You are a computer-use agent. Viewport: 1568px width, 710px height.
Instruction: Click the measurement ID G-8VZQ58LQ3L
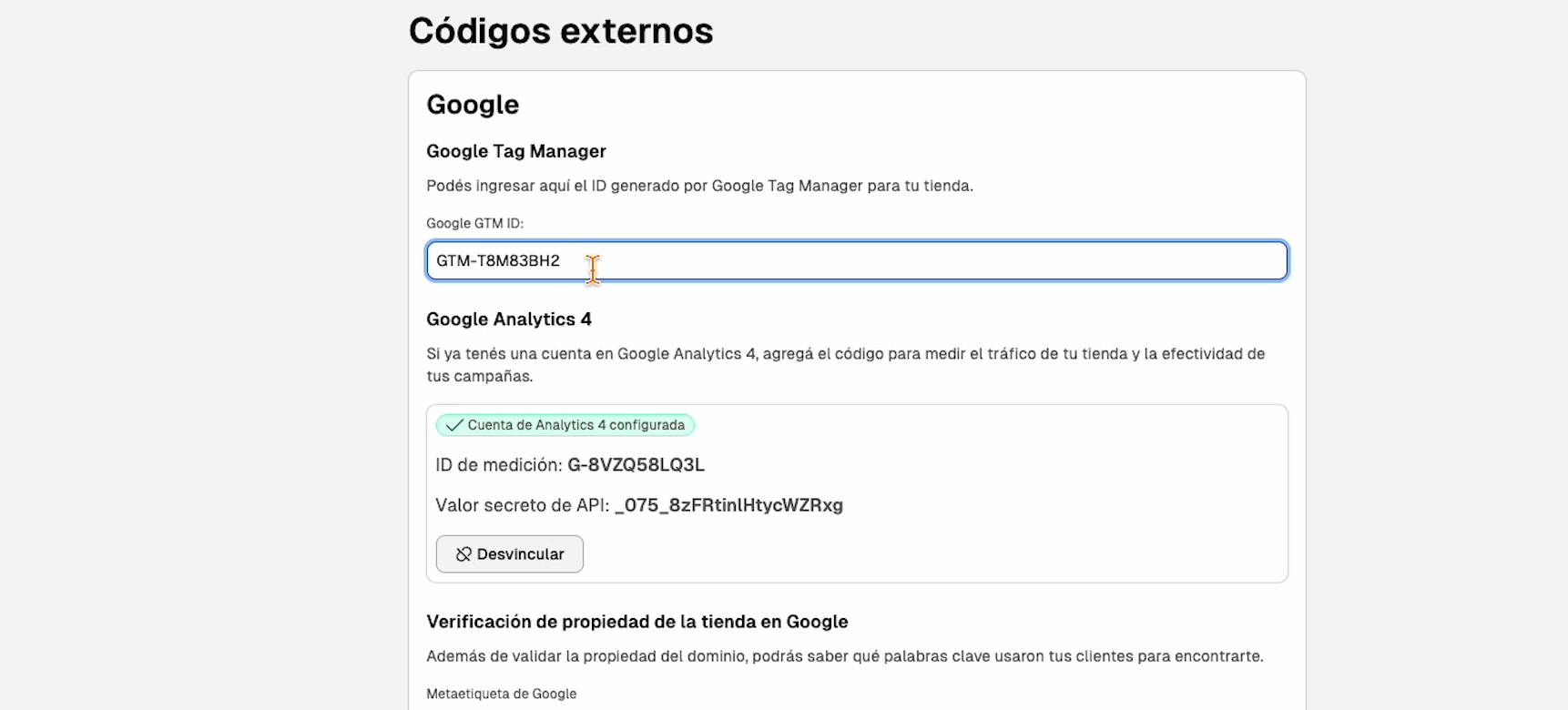[x=636, y=465]
